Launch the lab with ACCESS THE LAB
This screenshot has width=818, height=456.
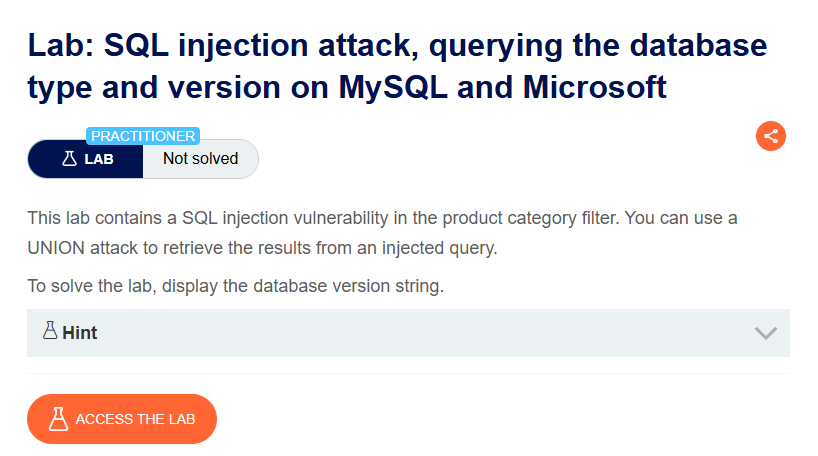point(122,419)
